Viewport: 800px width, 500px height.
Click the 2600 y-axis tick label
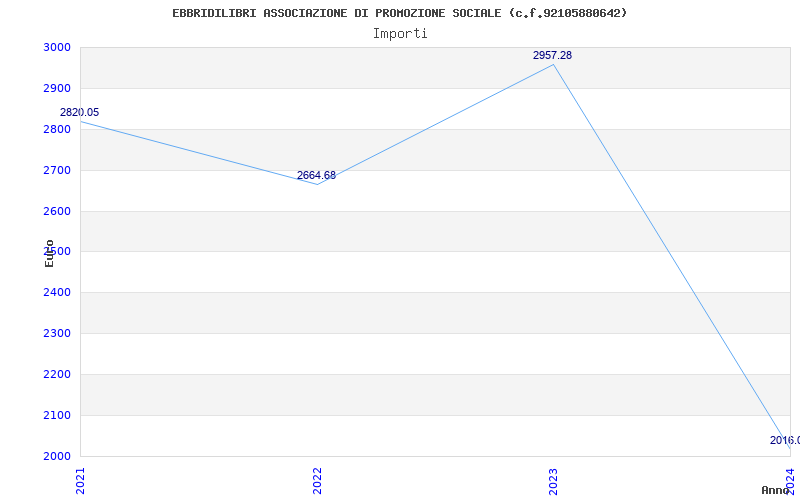click(57, 212)
